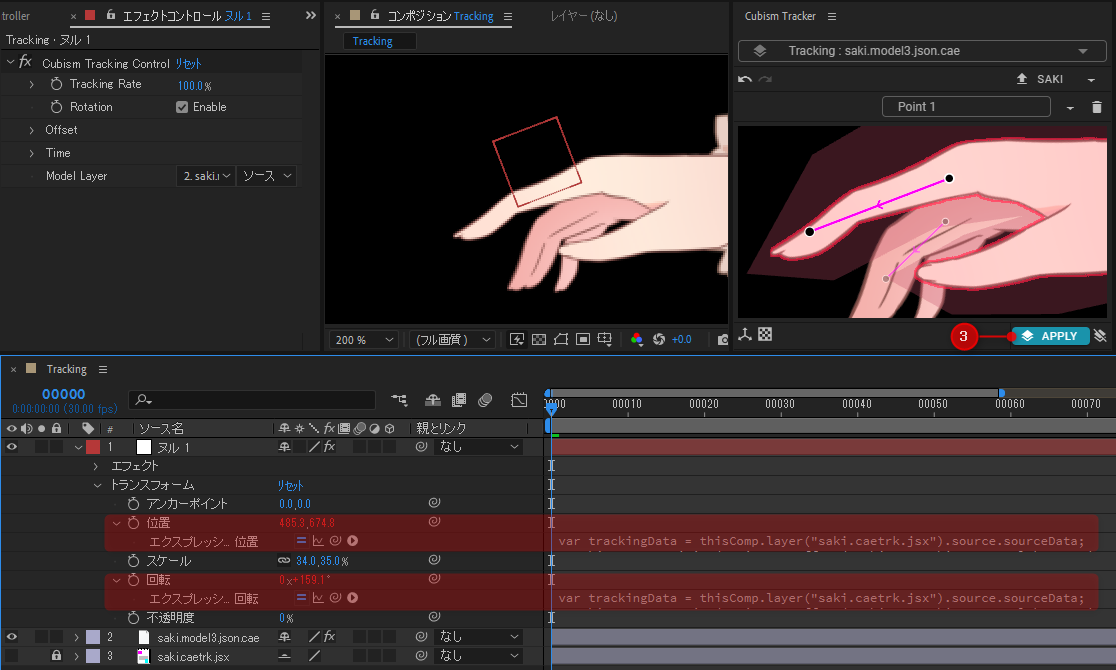
Task: Hide the saki.model3.json.cae layer
Action: [x=12, y=637]
